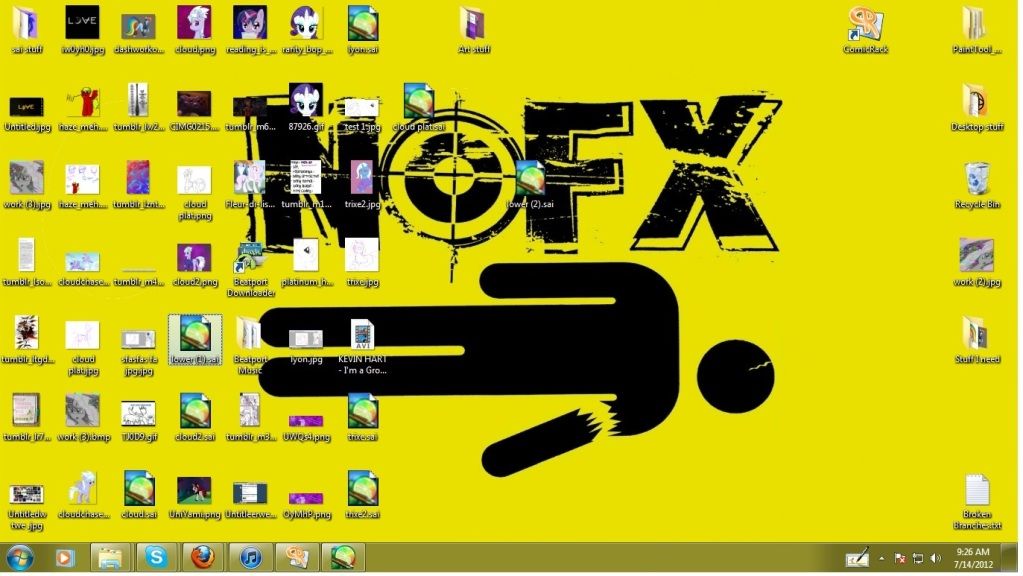Select the test 1.jpg file
Screen dimensions: 1023x576
coord(361,112)
